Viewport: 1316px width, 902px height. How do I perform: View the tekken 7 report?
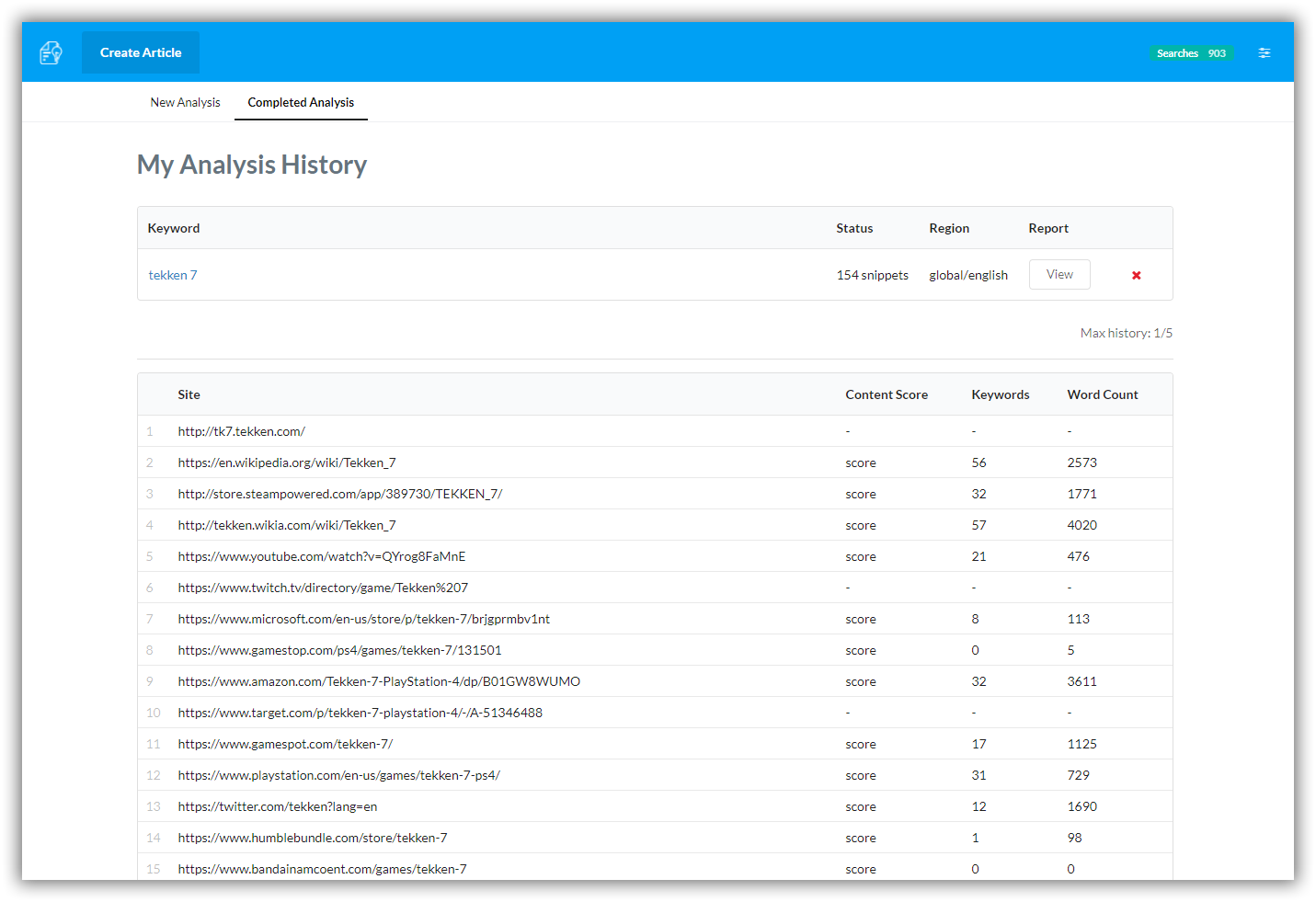[1059, 274]
